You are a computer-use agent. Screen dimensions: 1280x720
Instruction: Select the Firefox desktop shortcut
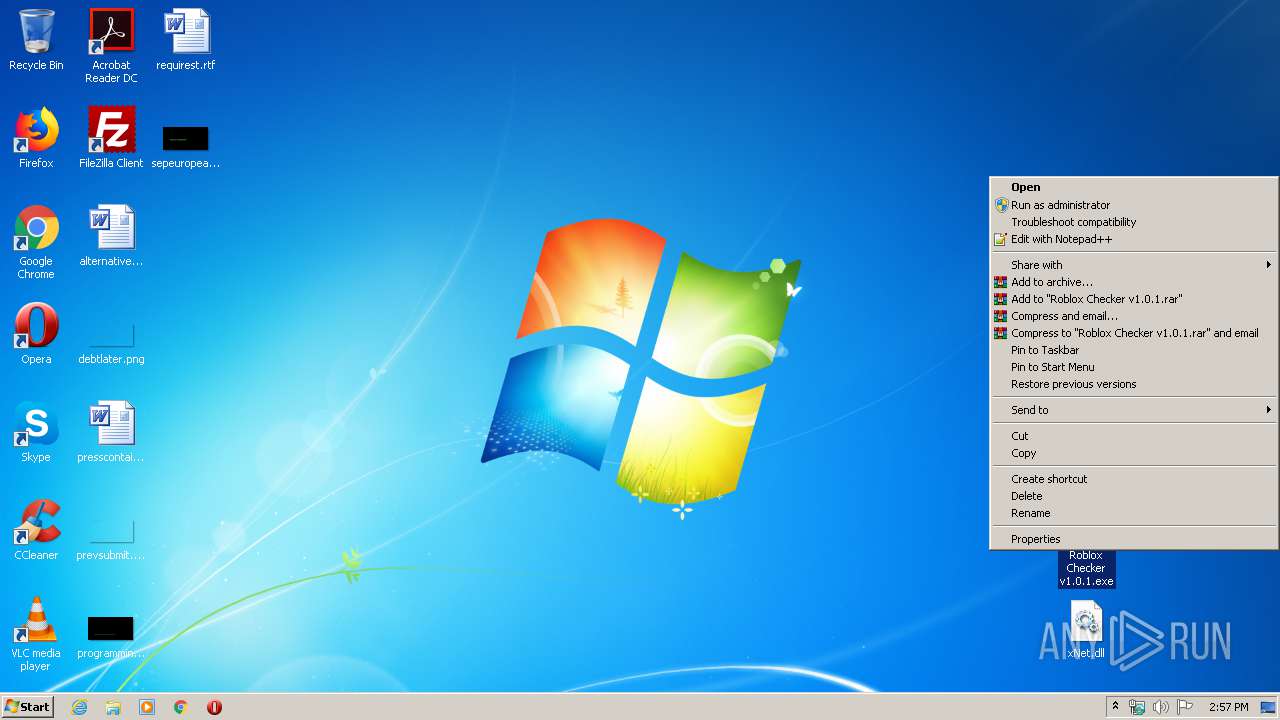pos(36,138)
